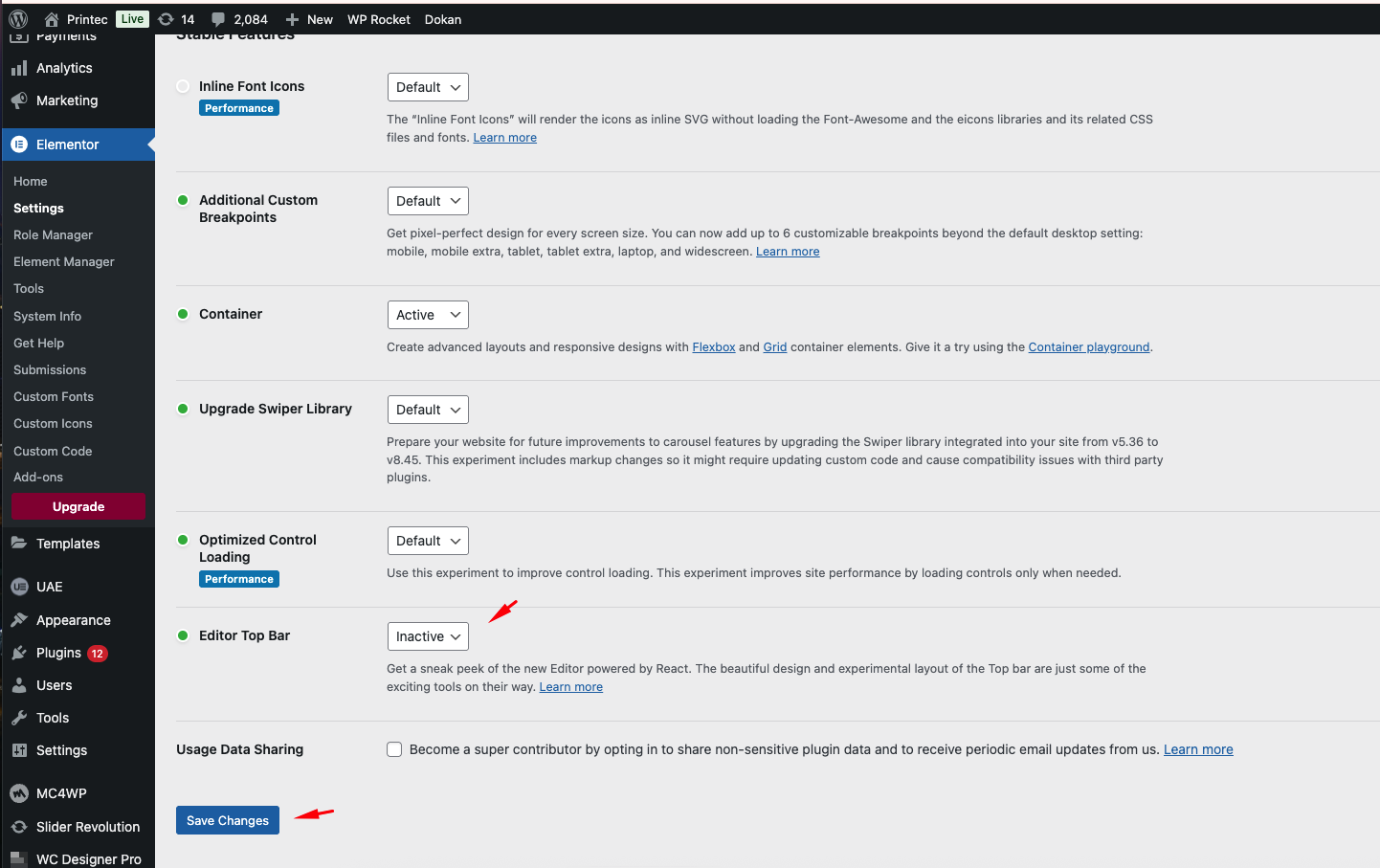Open Learn more link for Inline Font Icons
1380x868 pixels.
[x=504, y=138]
